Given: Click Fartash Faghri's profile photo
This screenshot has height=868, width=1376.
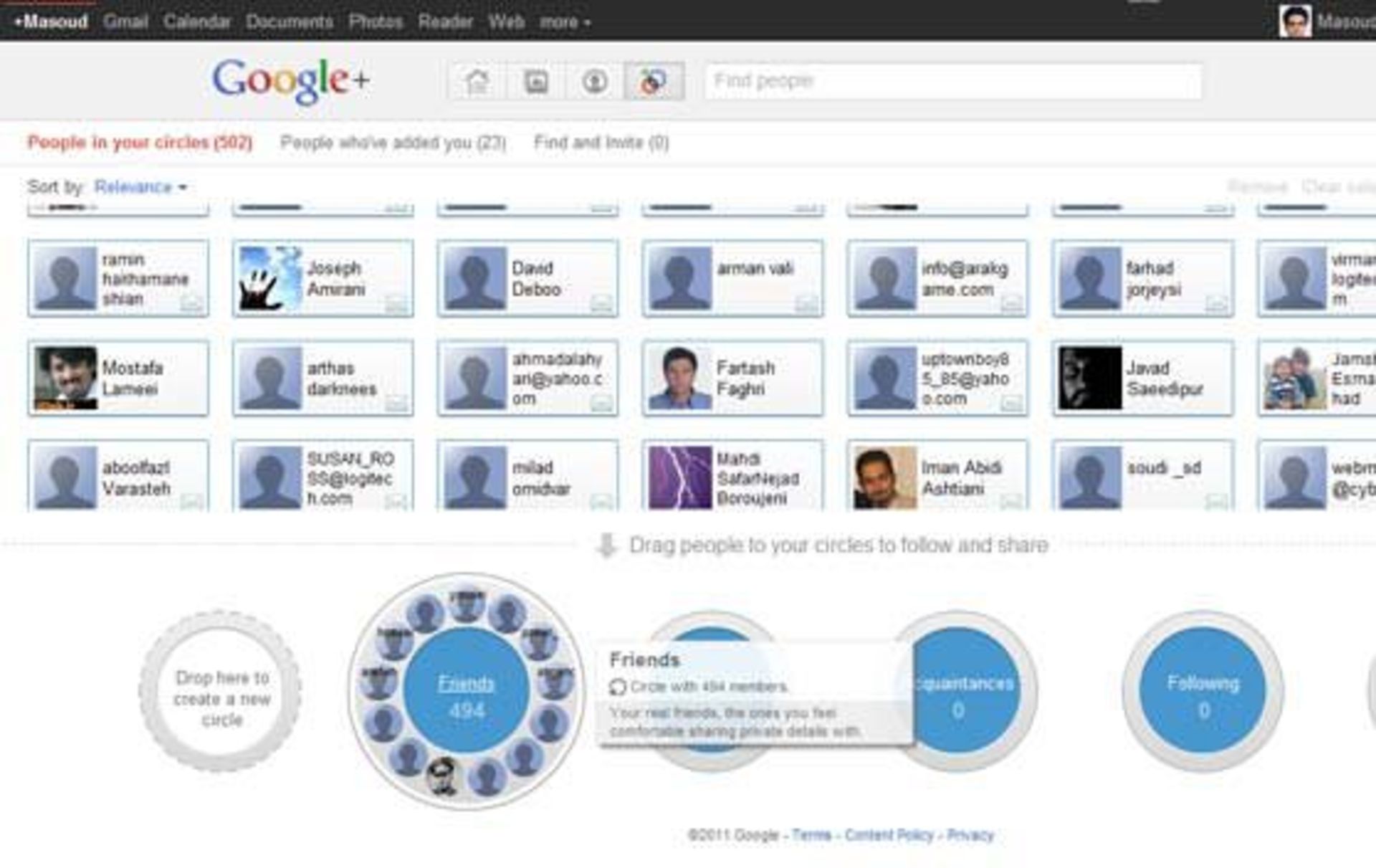Looking at the screenshot, I should click(680, 378).
